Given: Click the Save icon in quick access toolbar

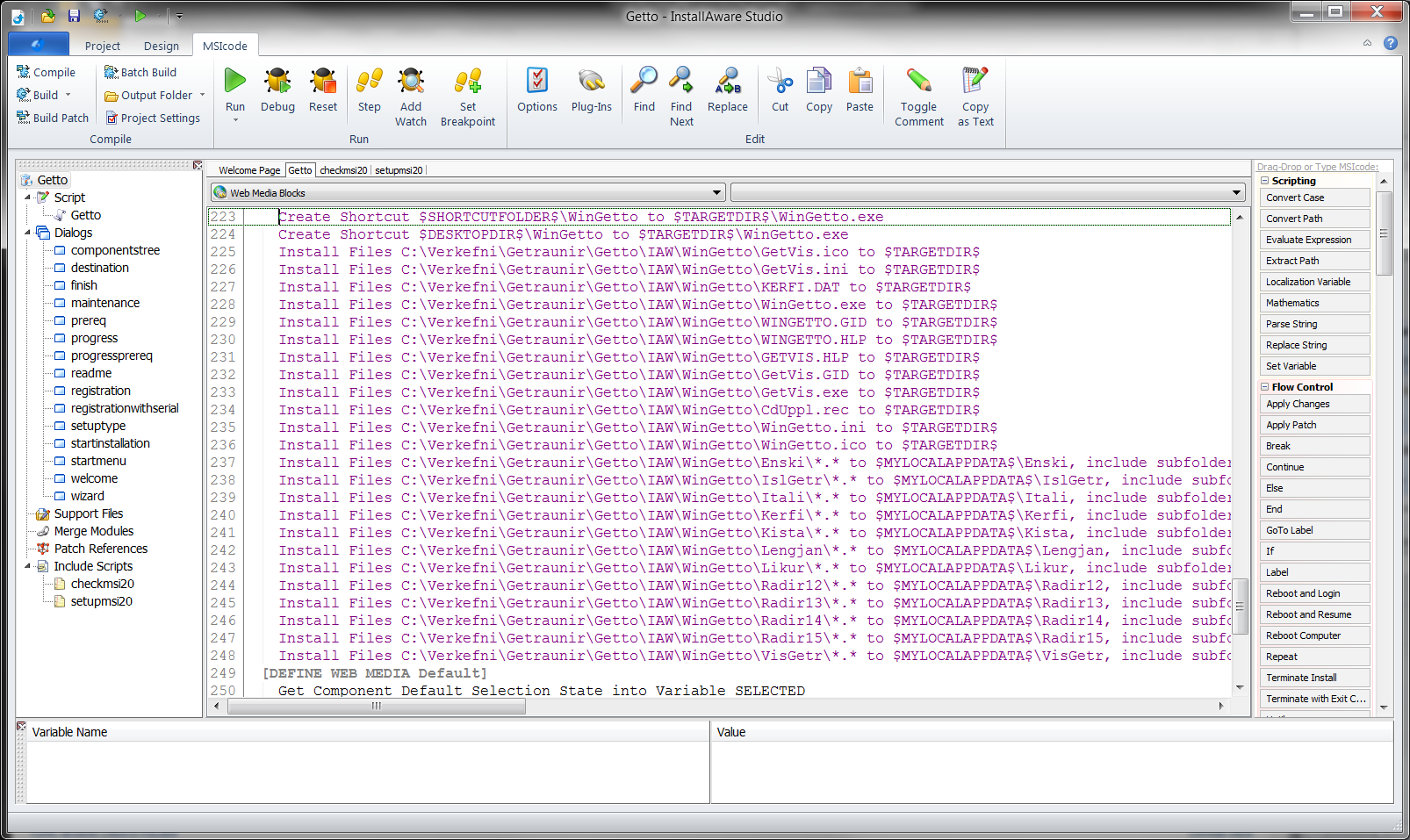Looking at the screenshot, I should (x=75, y=16).
